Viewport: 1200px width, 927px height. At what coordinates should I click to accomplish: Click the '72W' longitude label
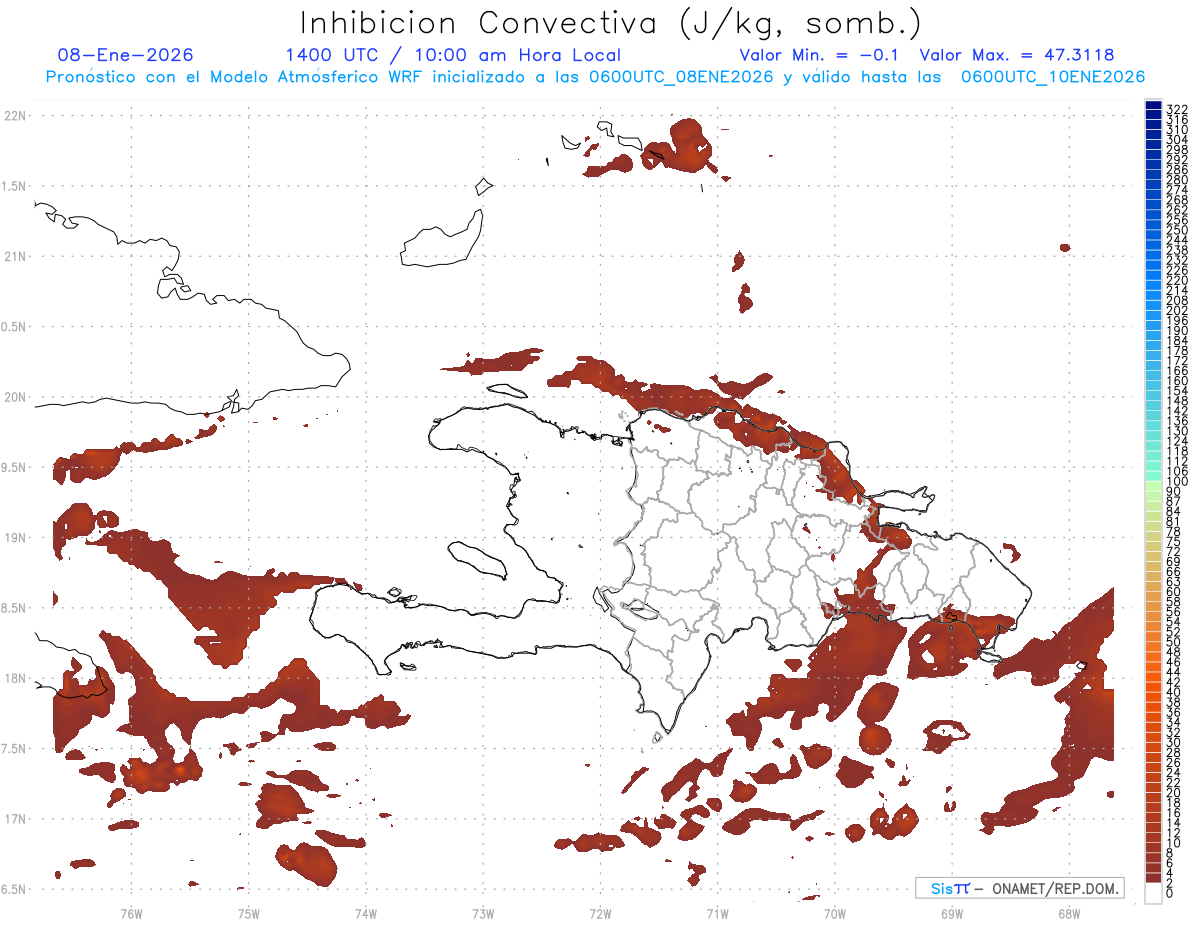600,913
